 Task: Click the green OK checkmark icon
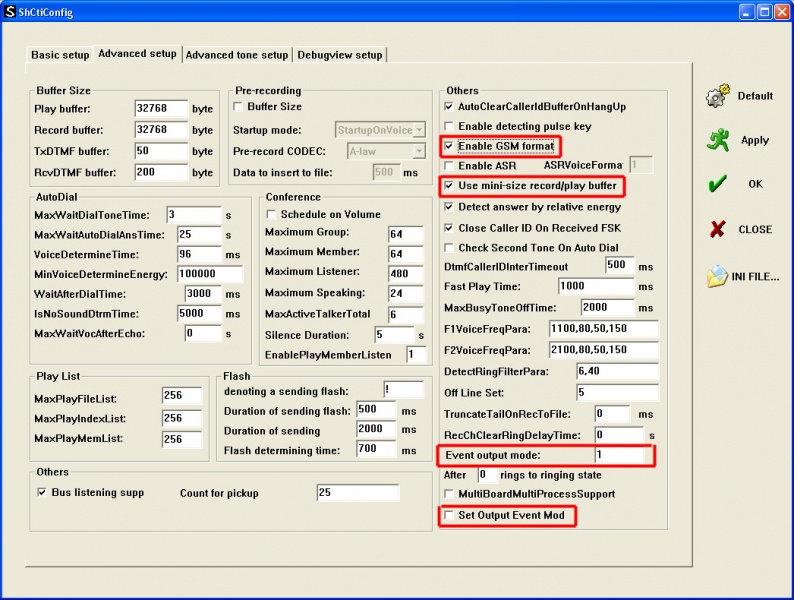coord(718,184)
